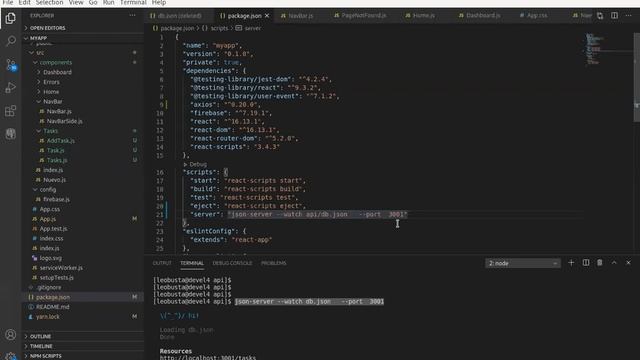Click the Debug code lens above scripts
This screenshot has height=360, width=640.
(198, 164)
